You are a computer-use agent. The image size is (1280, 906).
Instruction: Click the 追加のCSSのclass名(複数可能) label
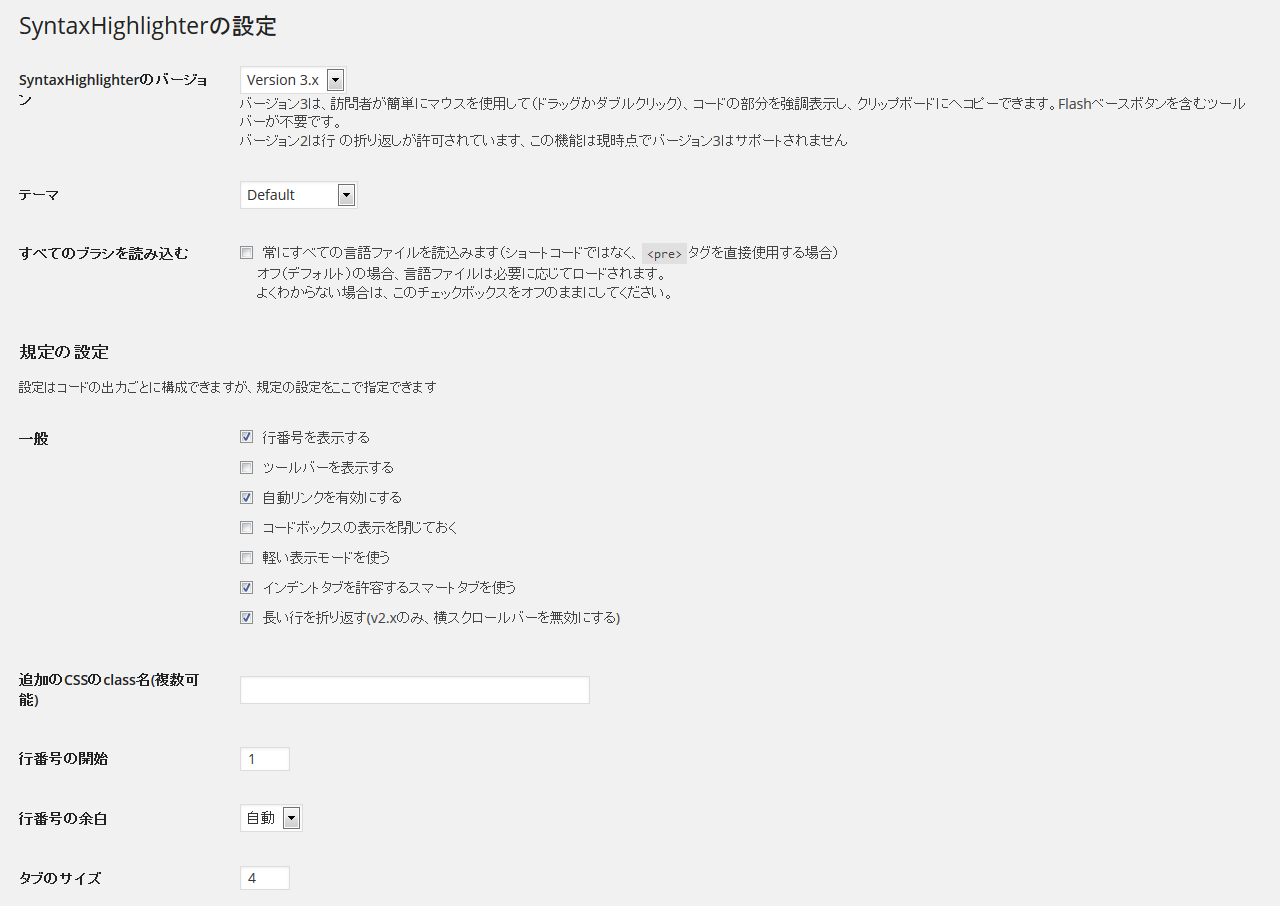[x=109, y=690]
